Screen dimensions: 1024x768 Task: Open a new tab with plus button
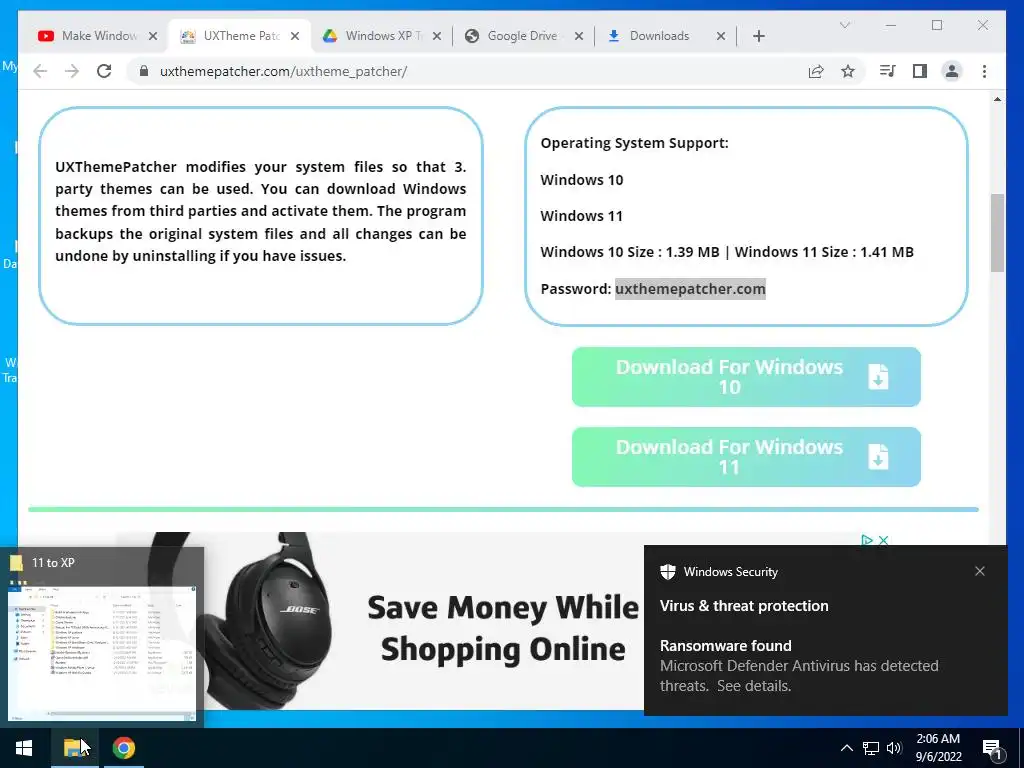758,36
